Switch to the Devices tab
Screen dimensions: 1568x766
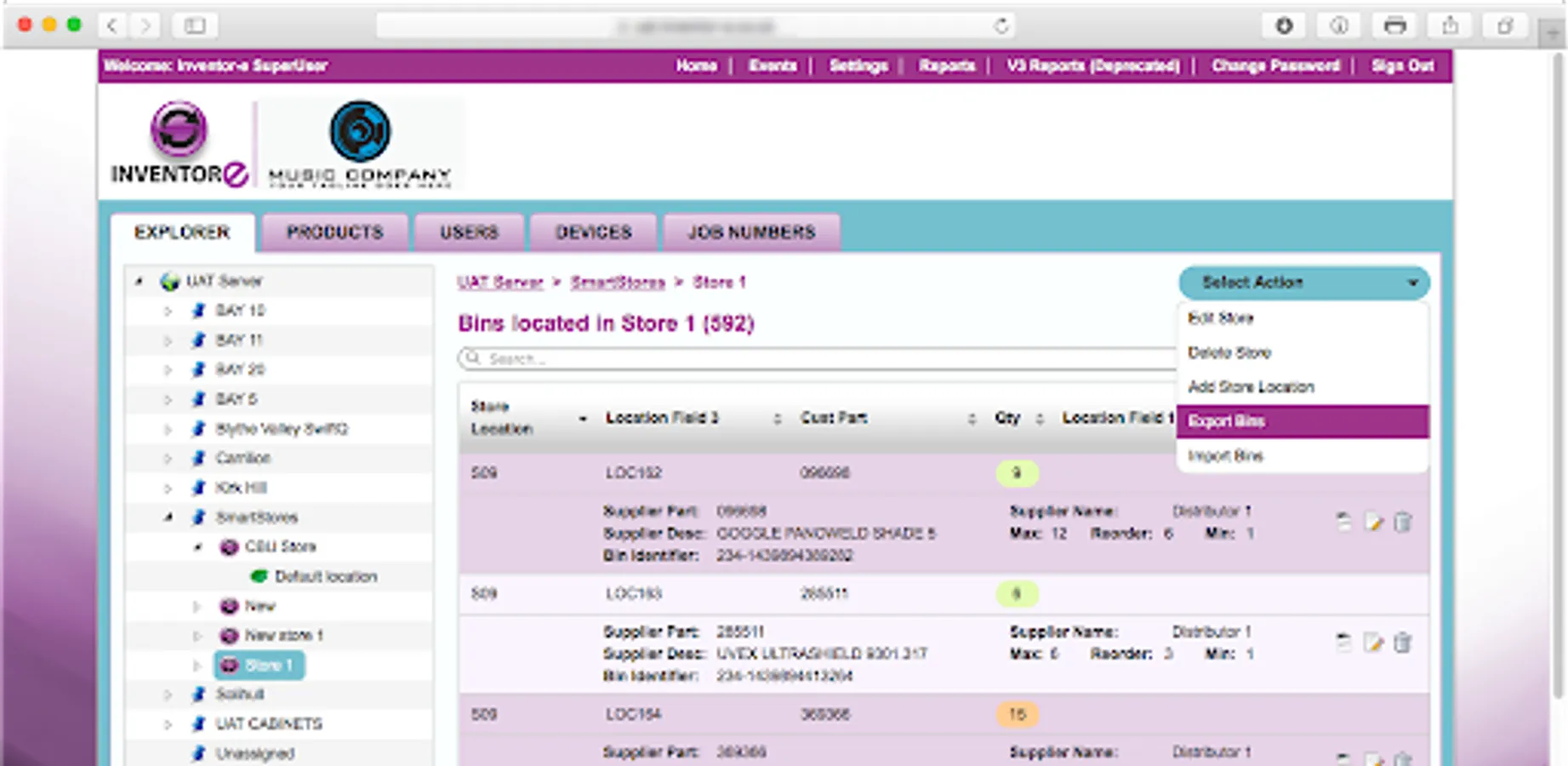(594, 232)
